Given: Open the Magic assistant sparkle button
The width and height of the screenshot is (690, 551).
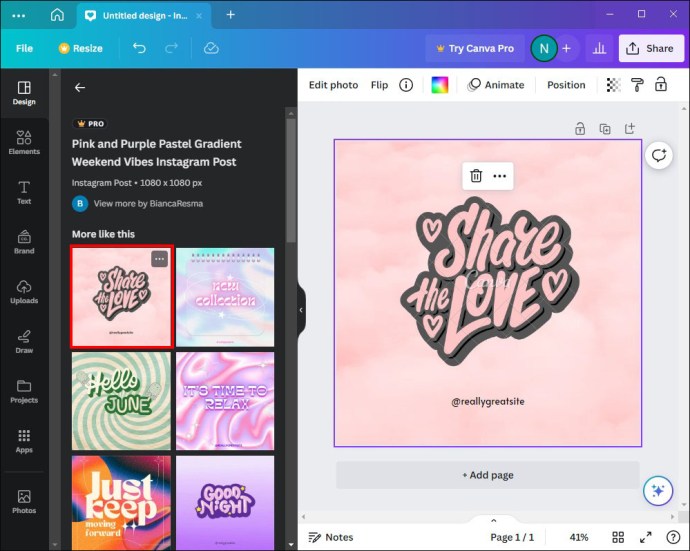Looking at the screenshot, I should (x=658, y=491).
